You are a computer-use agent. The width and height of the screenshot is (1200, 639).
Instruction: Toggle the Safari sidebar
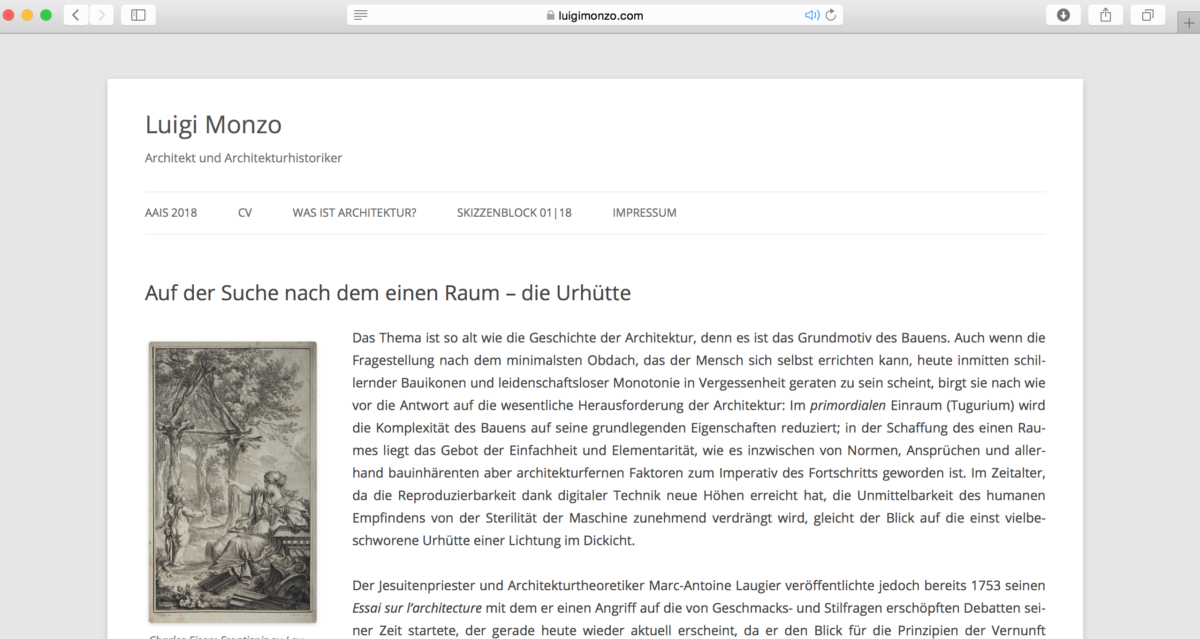(x=138, y=15)
